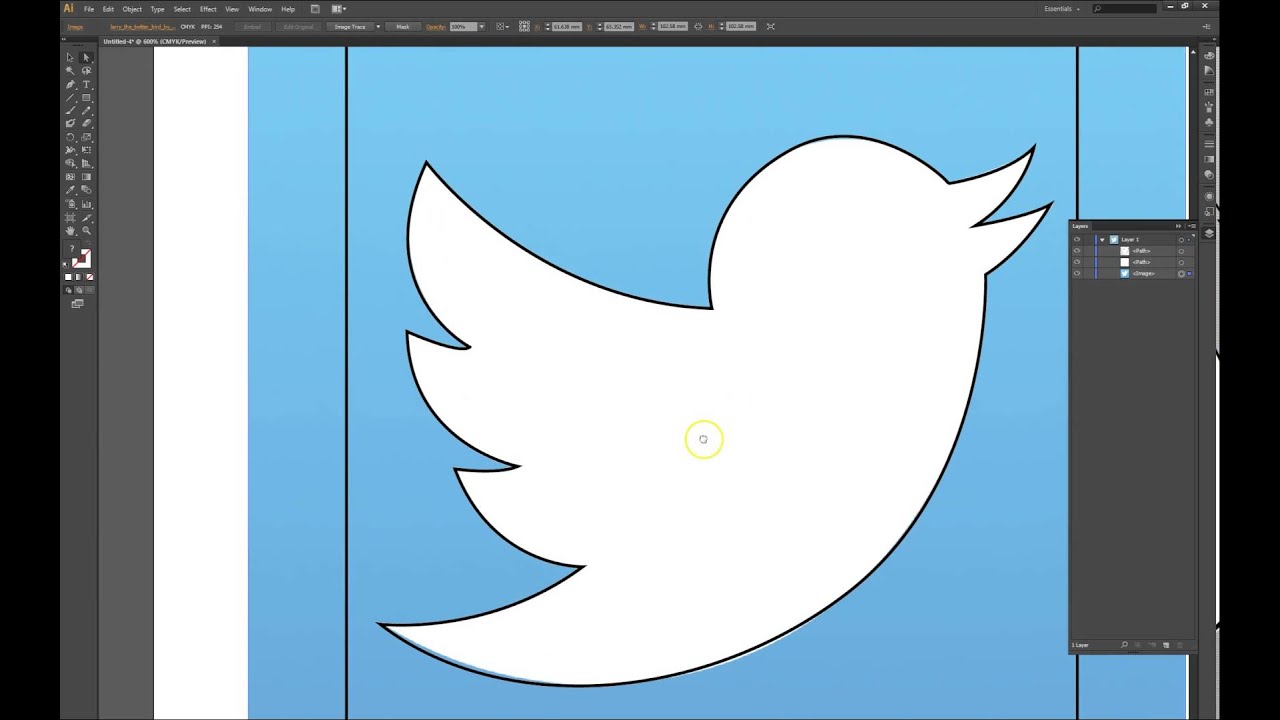Select the Gradient tool
This screenshot has width=1280, height=720.
click(x=86, y=177)
